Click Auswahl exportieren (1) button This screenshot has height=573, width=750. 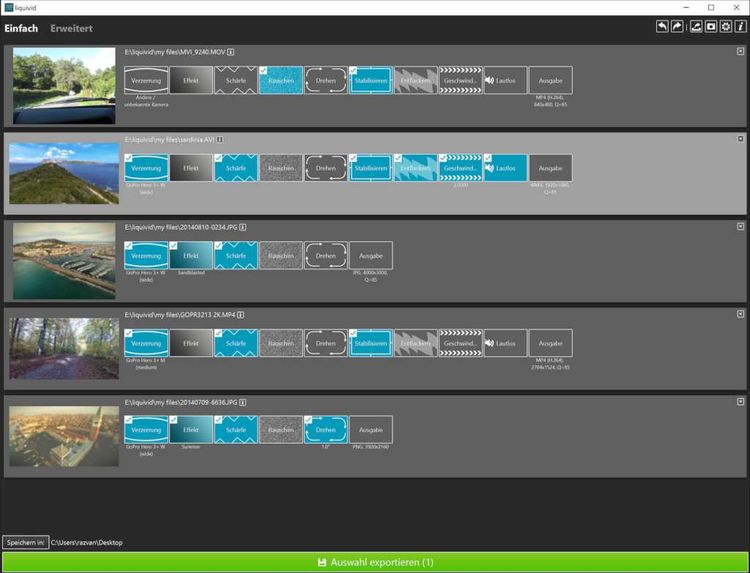point(375,562)
